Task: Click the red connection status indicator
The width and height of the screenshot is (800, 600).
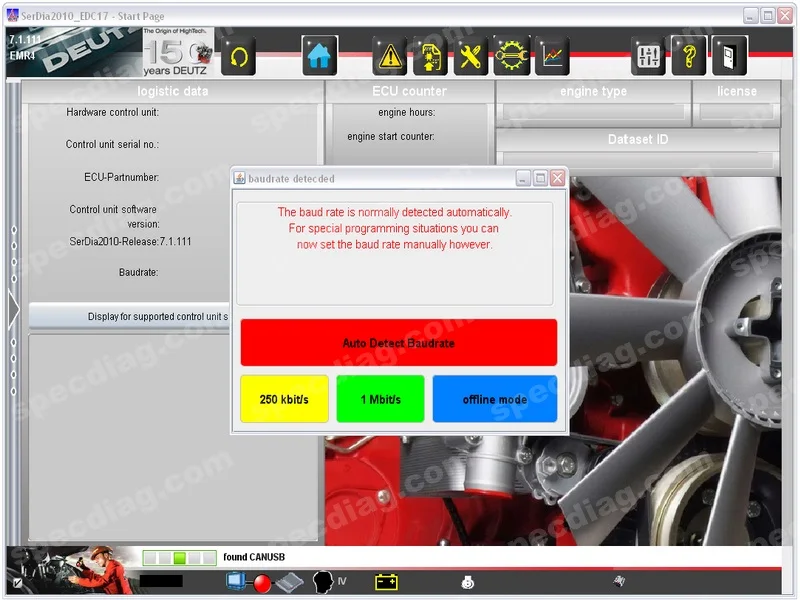Action: 263,582
